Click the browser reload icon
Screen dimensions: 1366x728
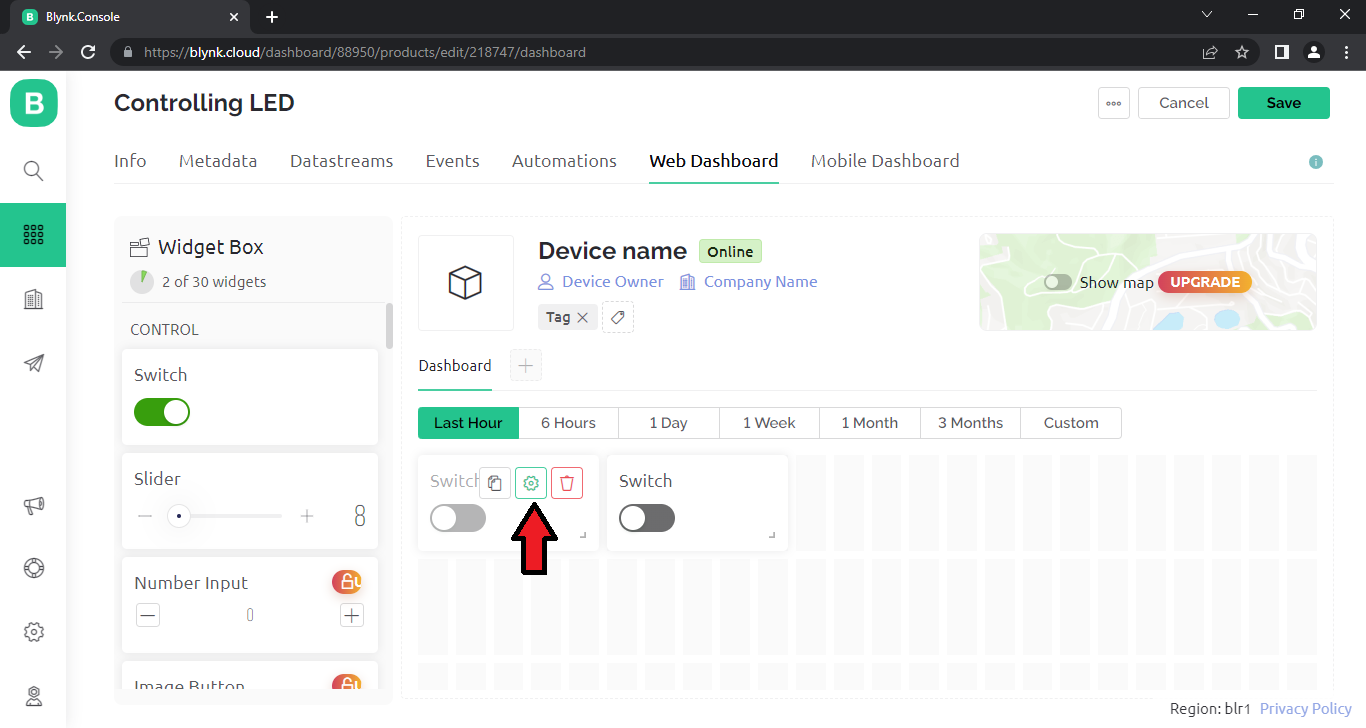[x=88, y=52]
